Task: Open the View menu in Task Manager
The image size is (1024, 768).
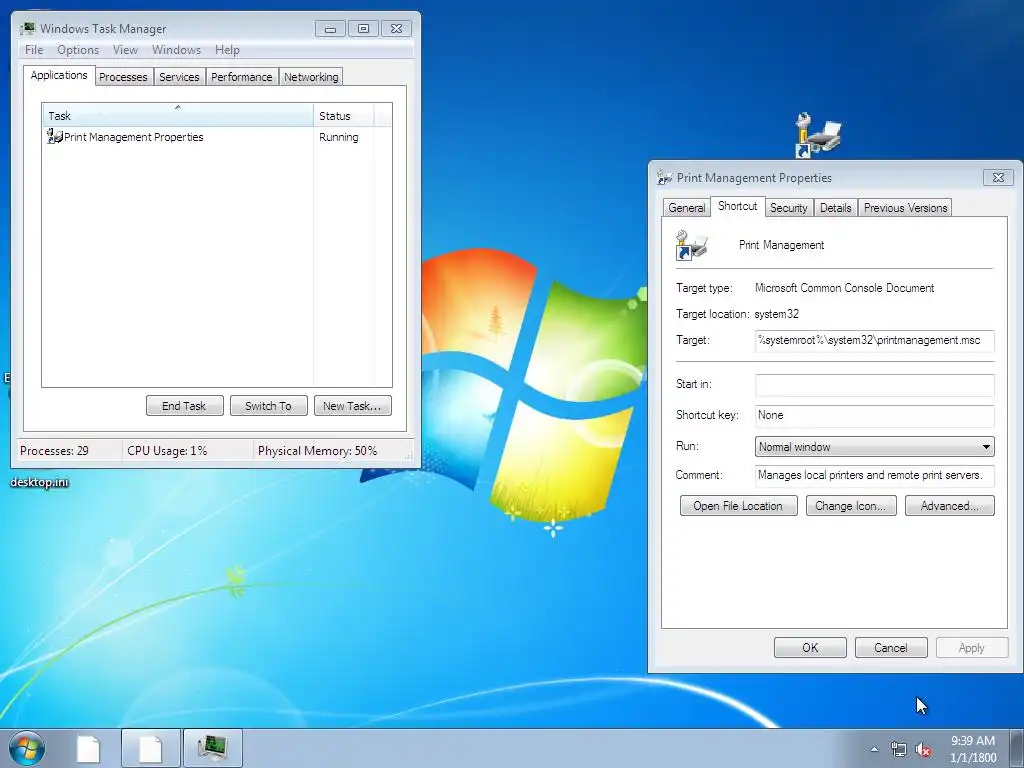Action: (125, 50)
